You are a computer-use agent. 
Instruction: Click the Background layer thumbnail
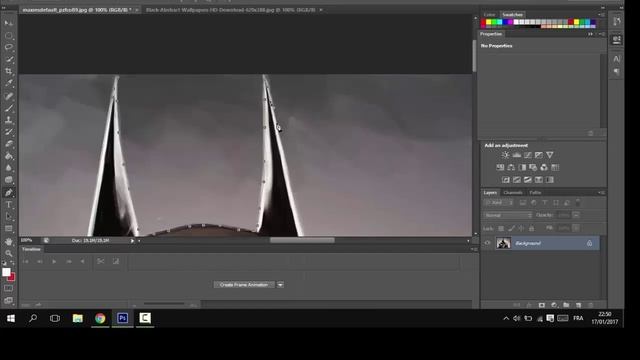point(503,243)
